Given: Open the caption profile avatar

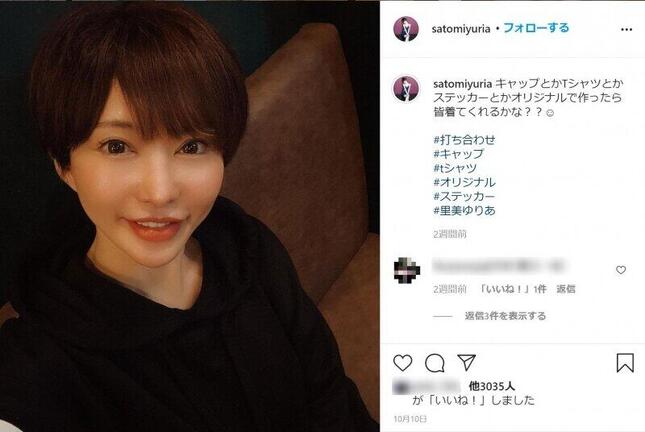Looking at the screenshot, I should click(406, 88).
